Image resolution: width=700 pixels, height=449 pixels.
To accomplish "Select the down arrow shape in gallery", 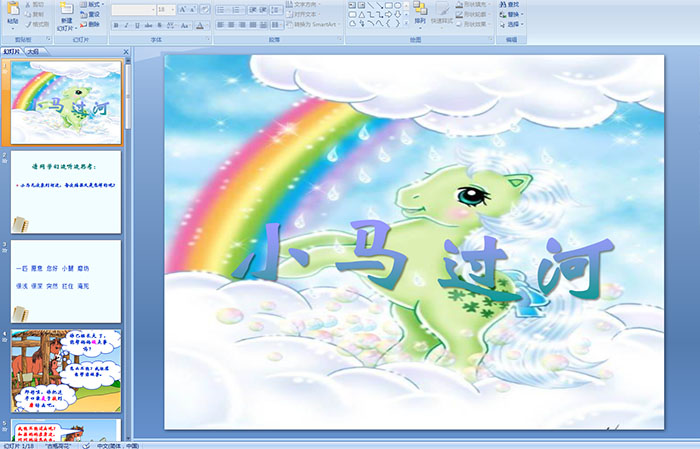I will [397, 14].
